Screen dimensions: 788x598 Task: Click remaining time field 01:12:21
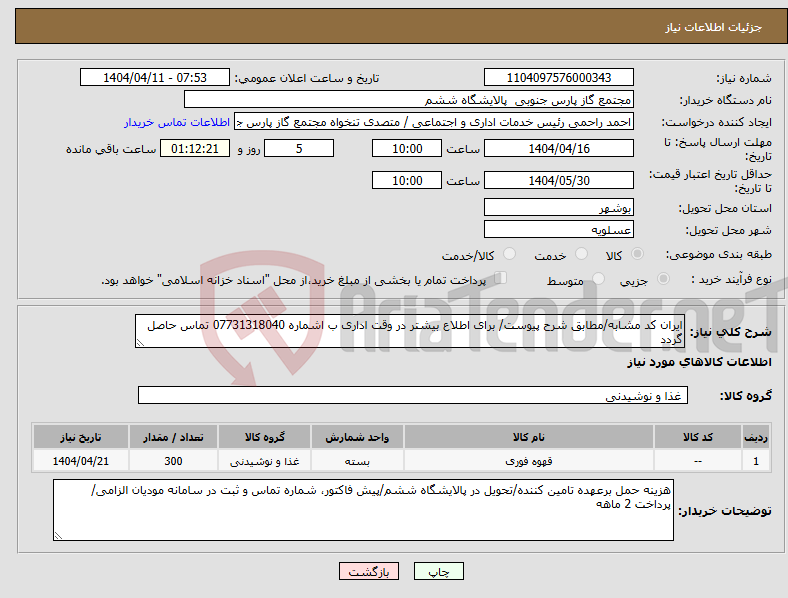[195, 148]
